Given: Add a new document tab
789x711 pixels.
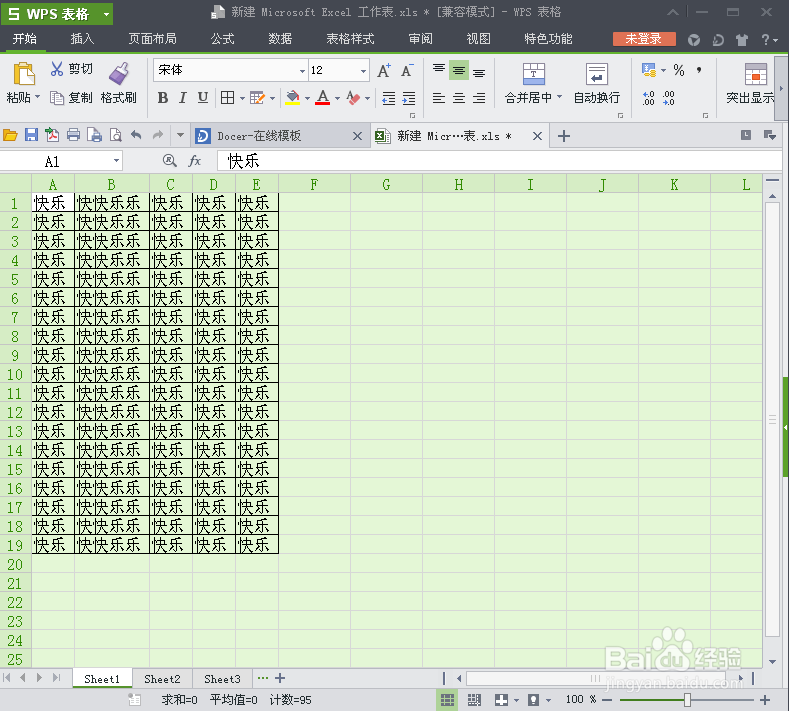Looking at the screenshot, I should tap(564, 136).
